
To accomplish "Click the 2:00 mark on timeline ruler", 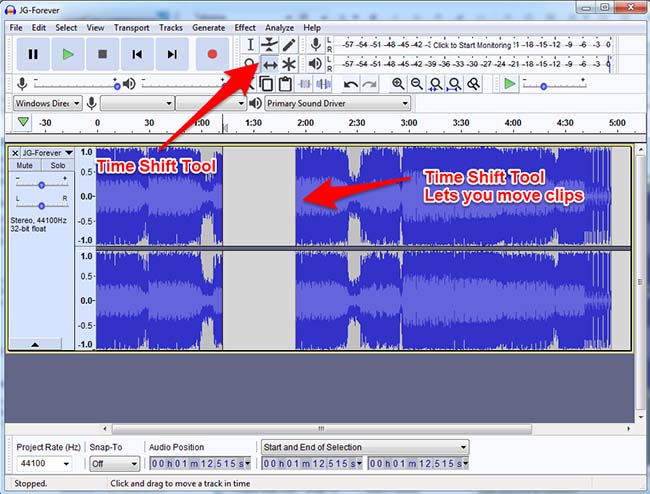I will tap(305, 123).
